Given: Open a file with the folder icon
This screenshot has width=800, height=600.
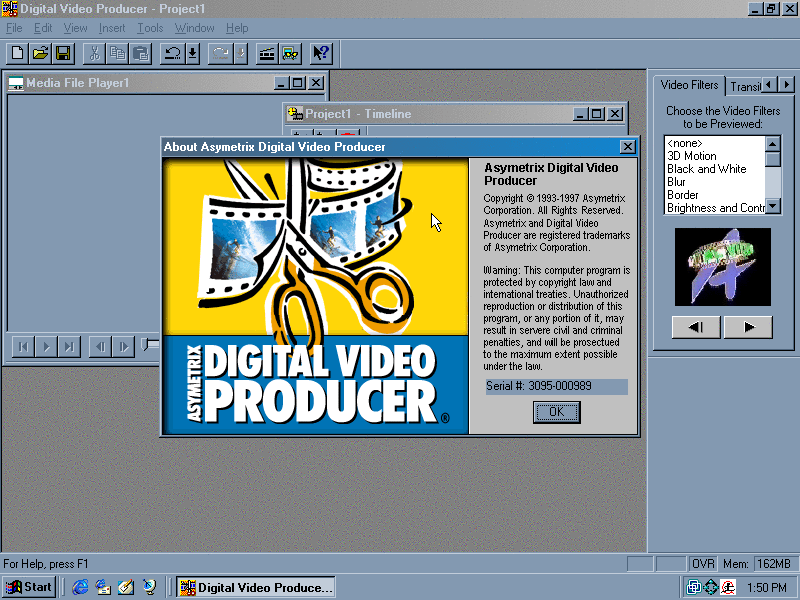Looking at the screenshot, I should point(40,54).
